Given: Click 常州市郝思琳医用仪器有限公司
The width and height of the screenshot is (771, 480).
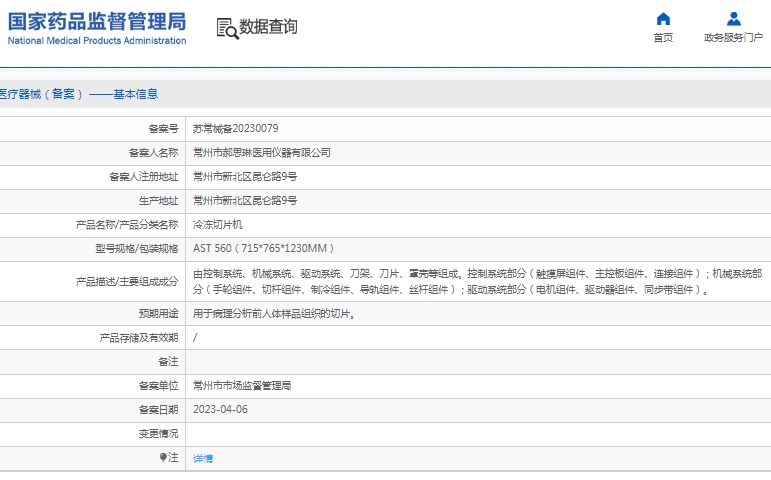Looking at the screenshot, I should tap(262, 152).
